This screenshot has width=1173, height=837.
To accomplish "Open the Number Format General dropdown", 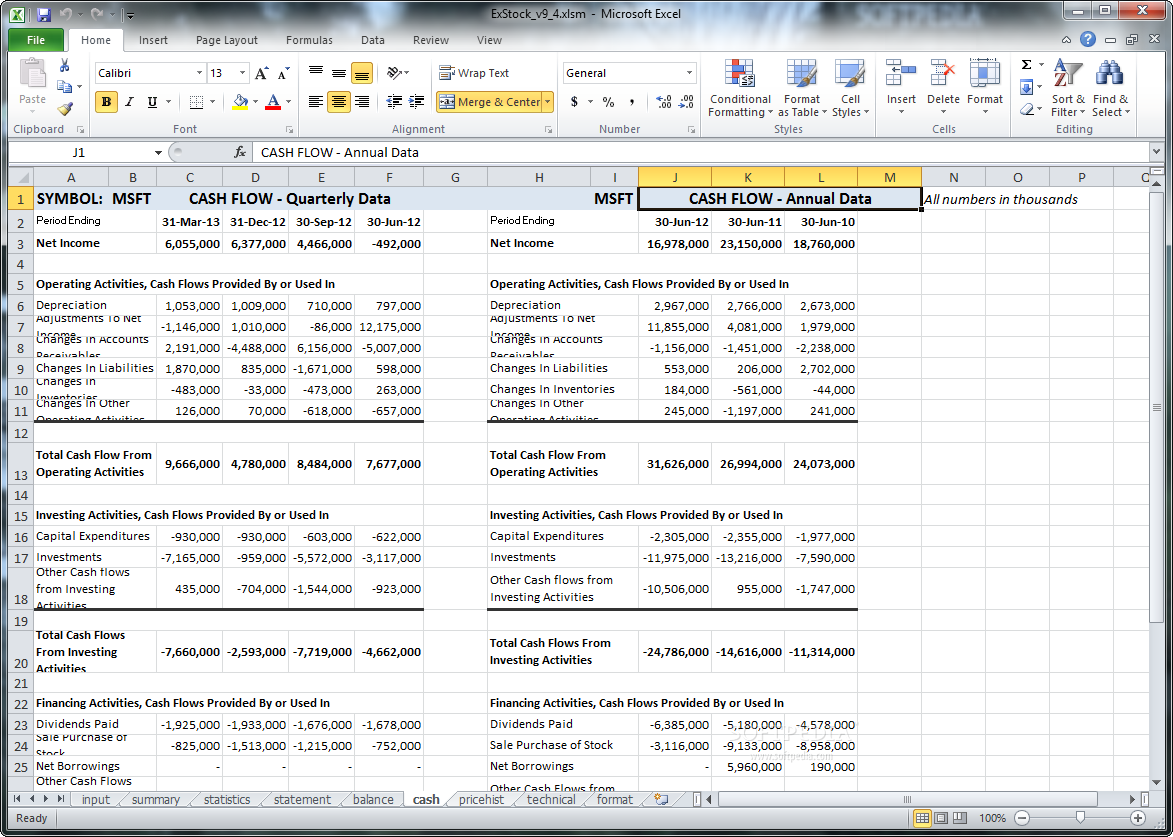I will (689, 73).
